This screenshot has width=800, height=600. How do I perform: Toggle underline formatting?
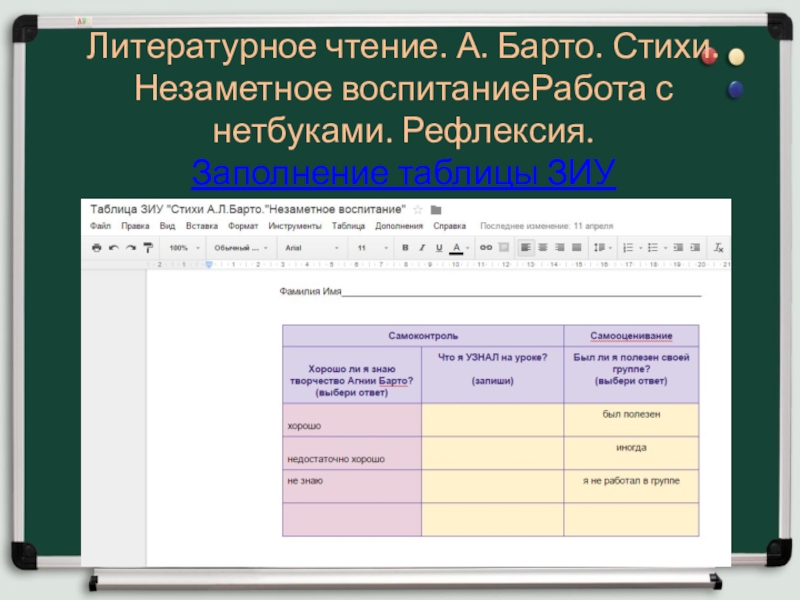(439, 247)
